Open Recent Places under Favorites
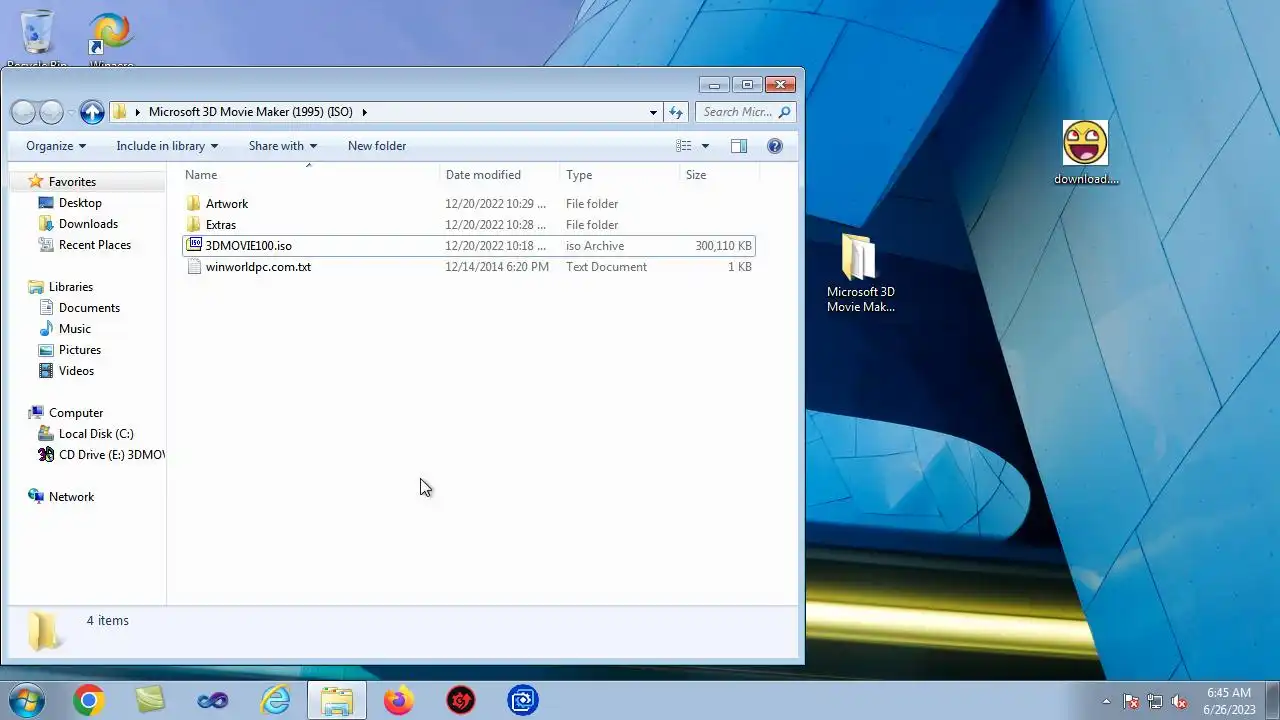This screenshot has width=1280, height=720. tap(95, 245)
